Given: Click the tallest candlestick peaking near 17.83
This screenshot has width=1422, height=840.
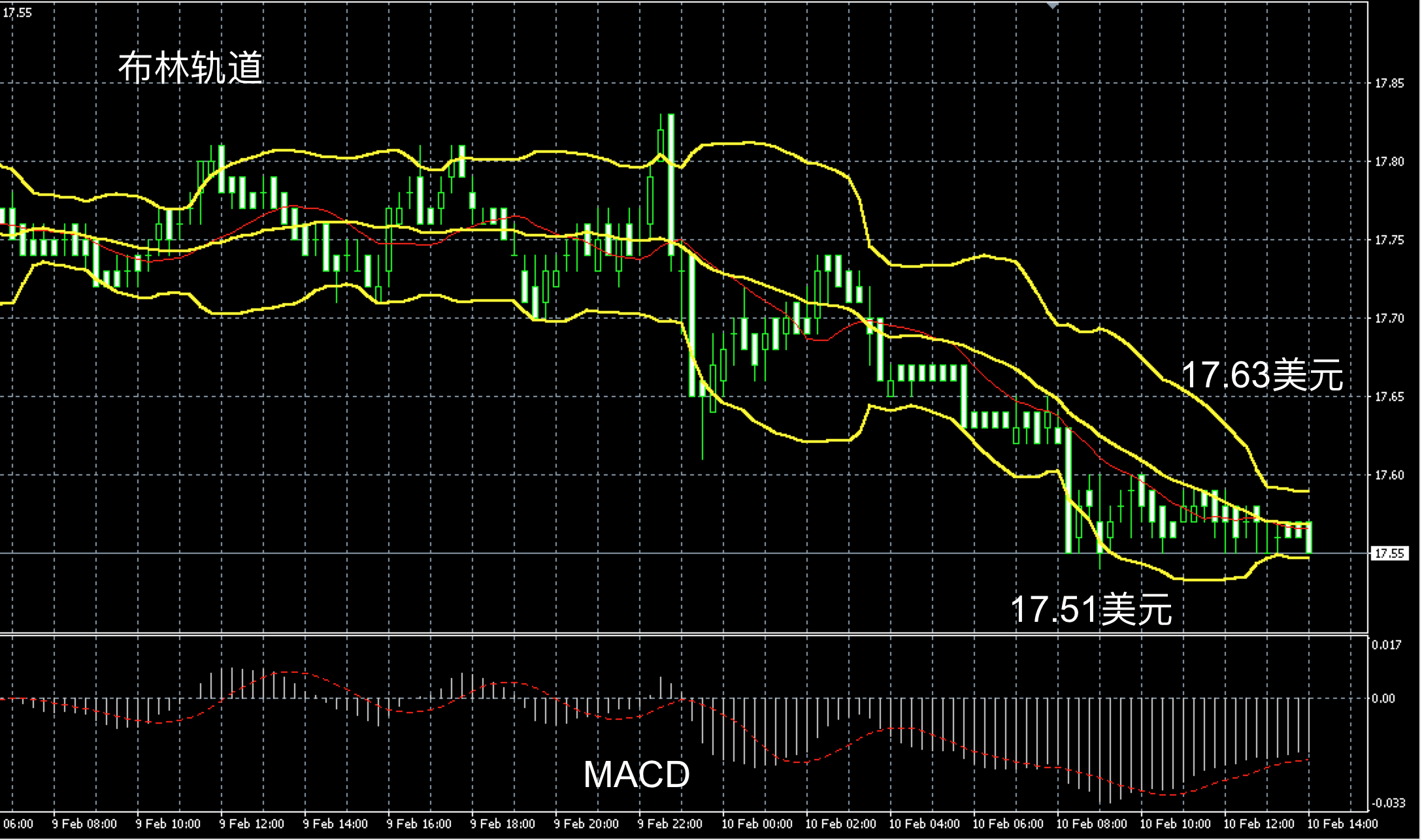Looking at the screenshot, I should (x=671, y=193).
